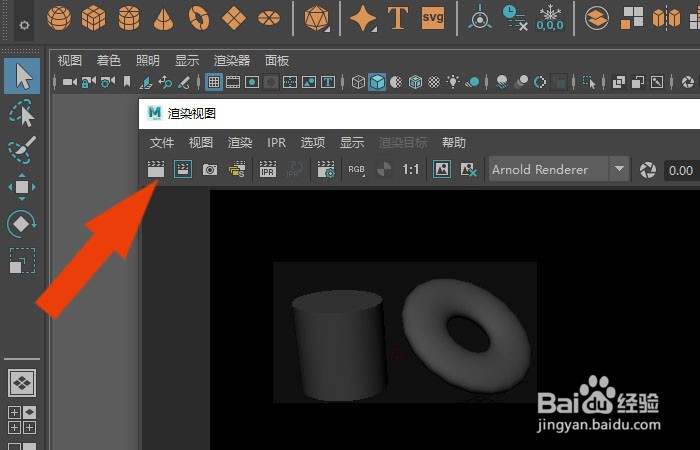Open render settings clapperboard gear icon
700x450 pixels.
tap(326, 169)
